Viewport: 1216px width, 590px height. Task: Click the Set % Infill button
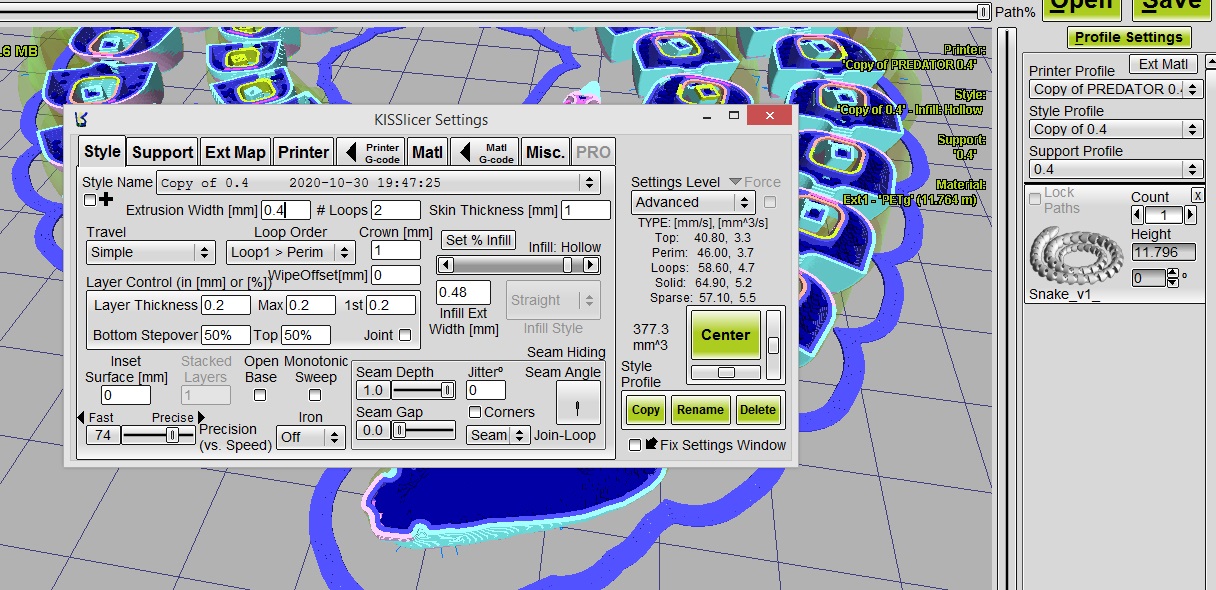(x=479, y=240)
